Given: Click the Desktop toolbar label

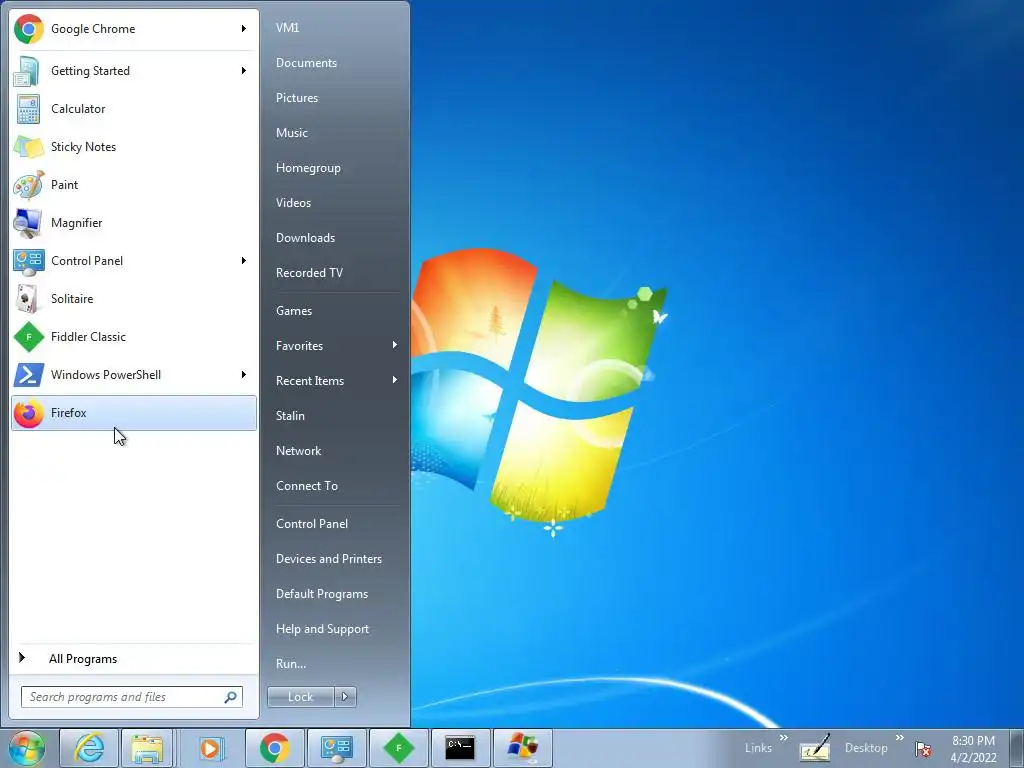Looking at the screenshot, I should point(866,748).
